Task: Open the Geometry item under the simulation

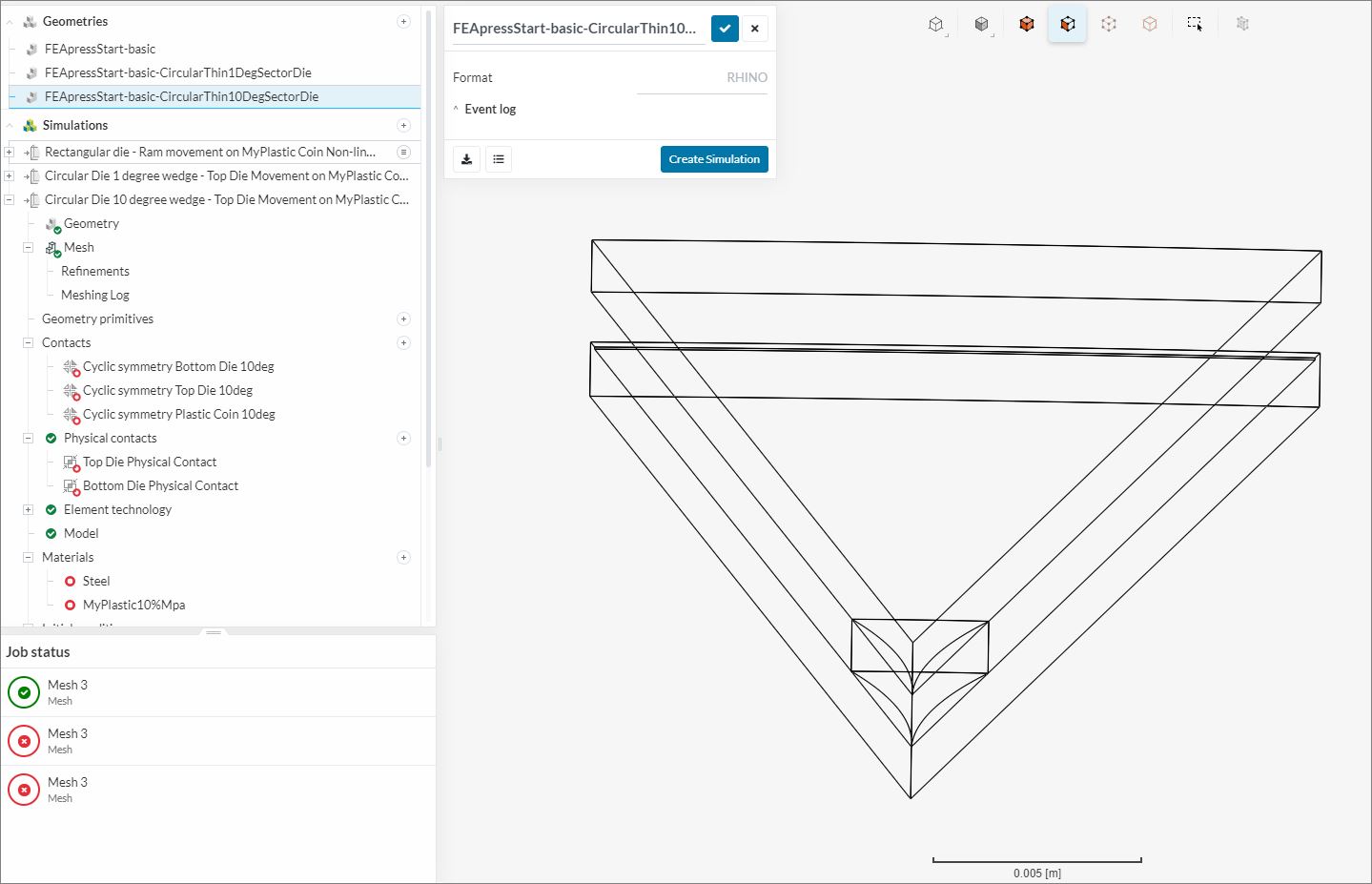Action: coord(92,223)
